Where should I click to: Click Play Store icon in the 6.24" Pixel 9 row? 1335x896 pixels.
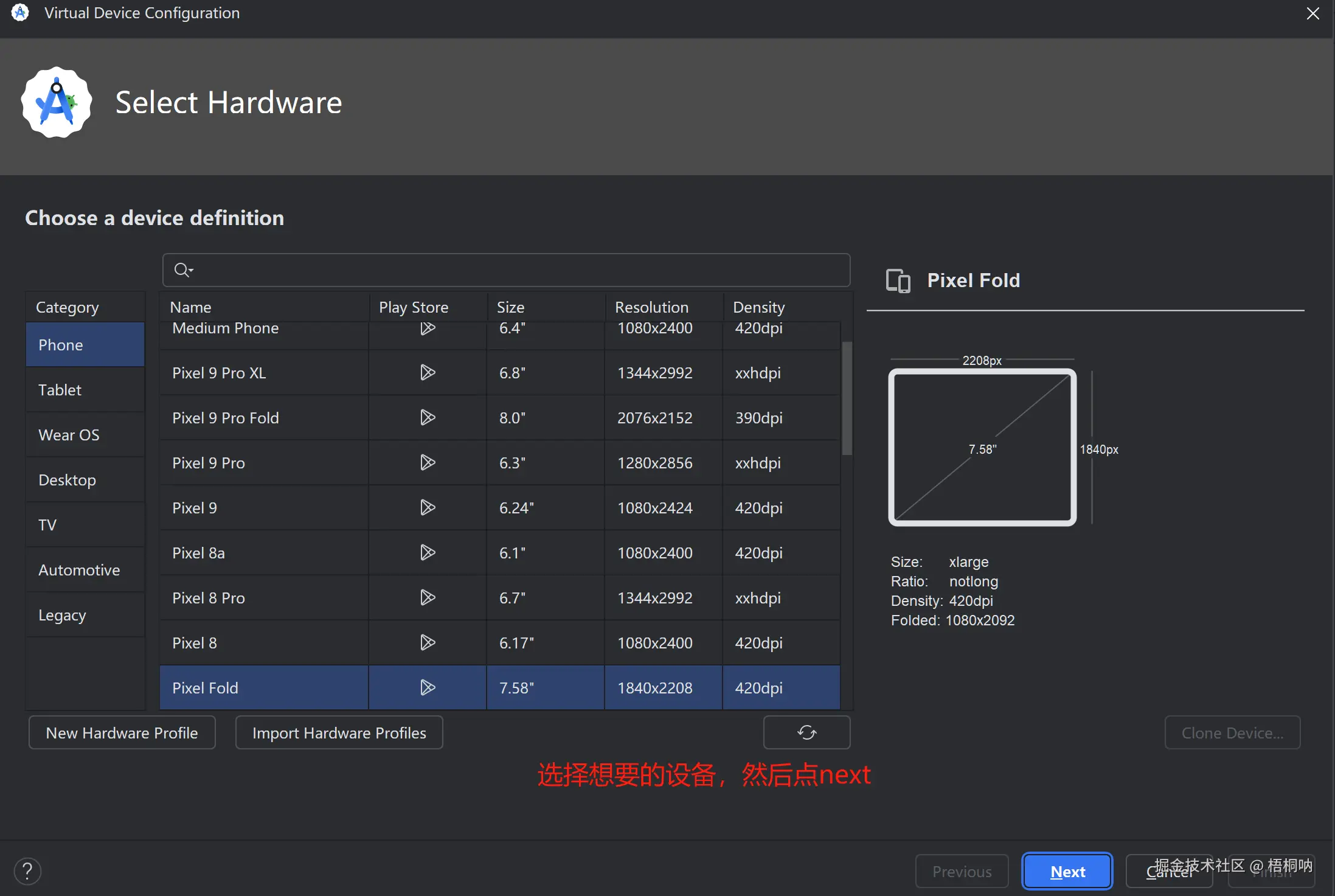point(428,507)
